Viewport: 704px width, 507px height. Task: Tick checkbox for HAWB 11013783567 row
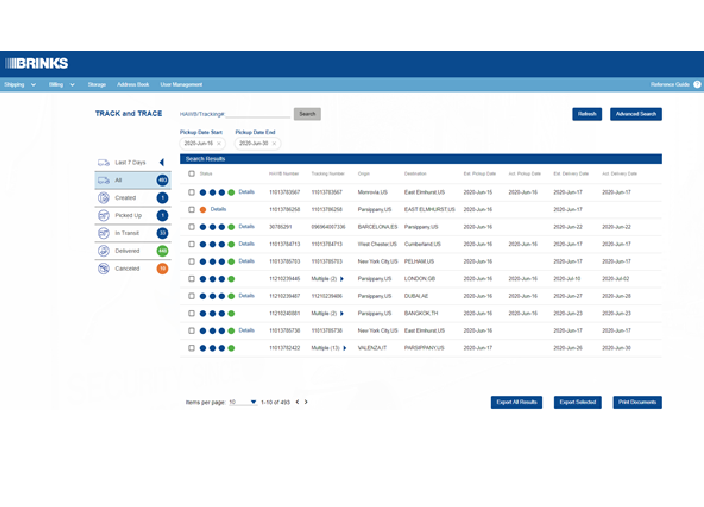point(192,191)
